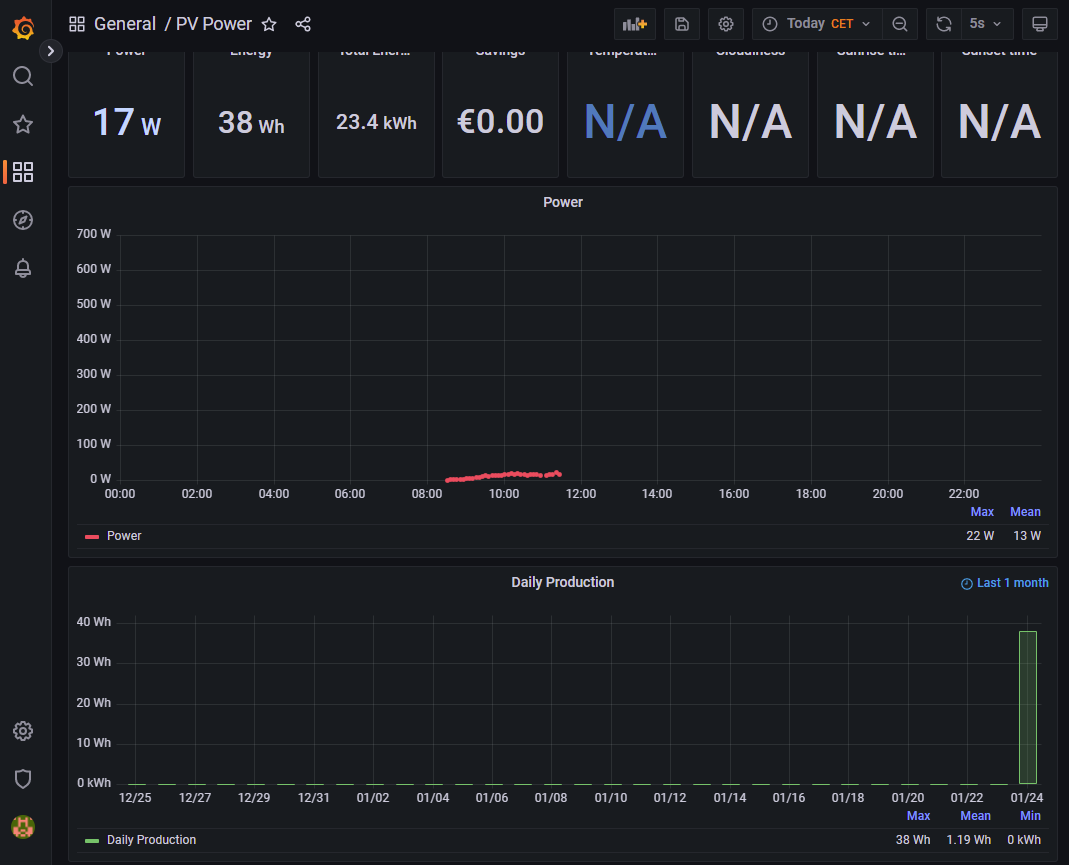The width and height of the screenshot is (1069, 865).
Task: Click the 22 W max value
Action: coord(980,536)
